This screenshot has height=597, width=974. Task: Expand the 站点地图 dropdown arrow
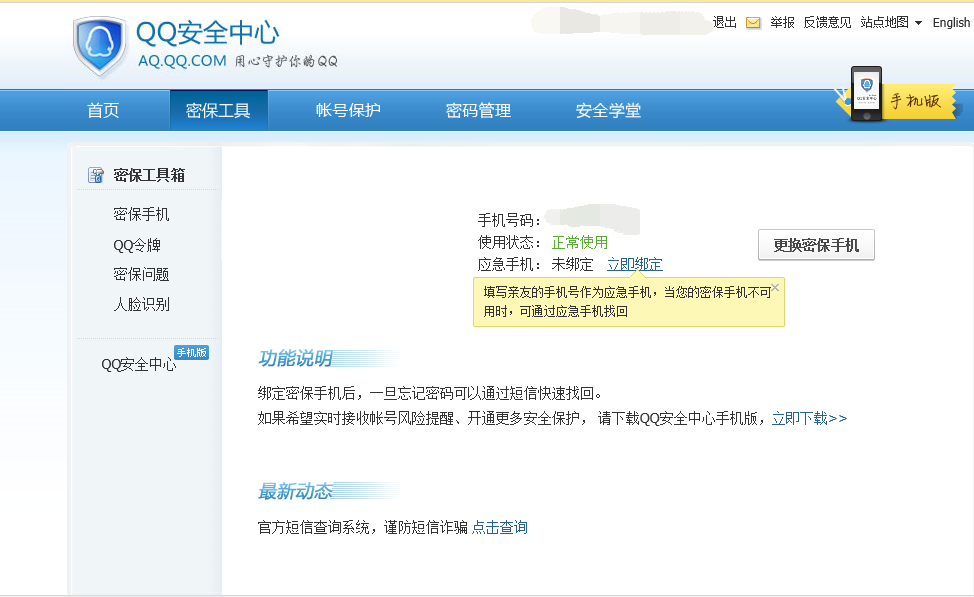918,23
